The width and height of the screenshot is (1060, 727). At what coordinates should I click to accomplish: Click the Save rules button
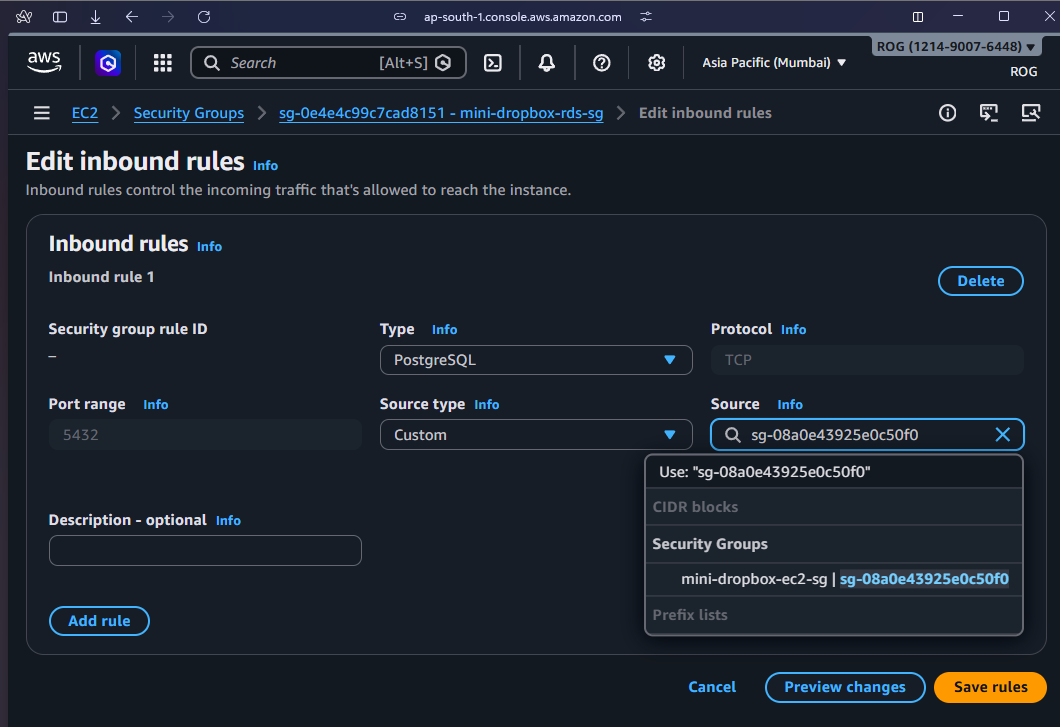[990, 687]
